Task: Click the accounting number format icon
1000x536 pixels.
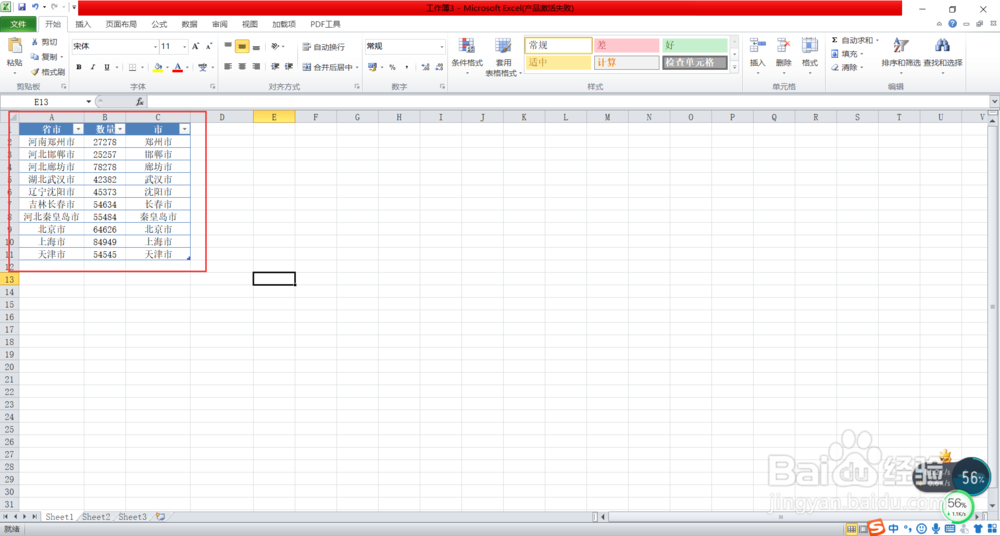Action: (372, 67)
